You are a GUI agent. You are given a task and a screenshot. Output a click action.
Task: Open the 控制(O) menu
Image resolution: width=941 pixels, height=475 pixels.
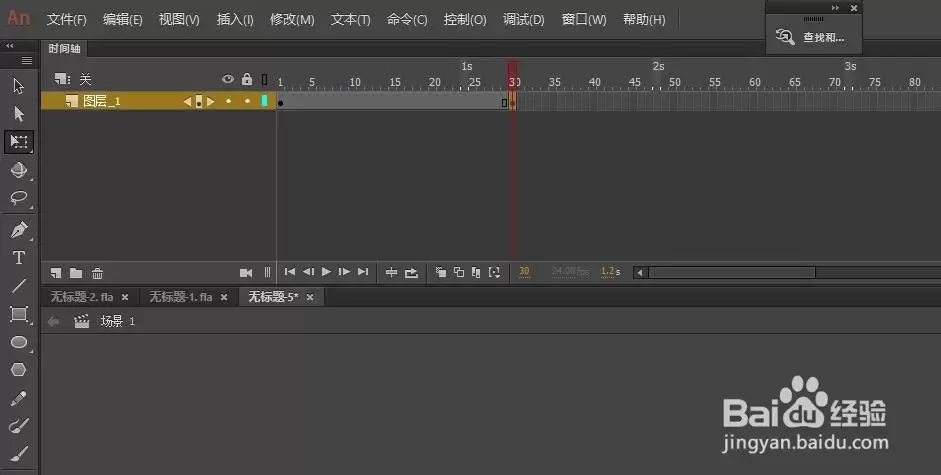465,20
